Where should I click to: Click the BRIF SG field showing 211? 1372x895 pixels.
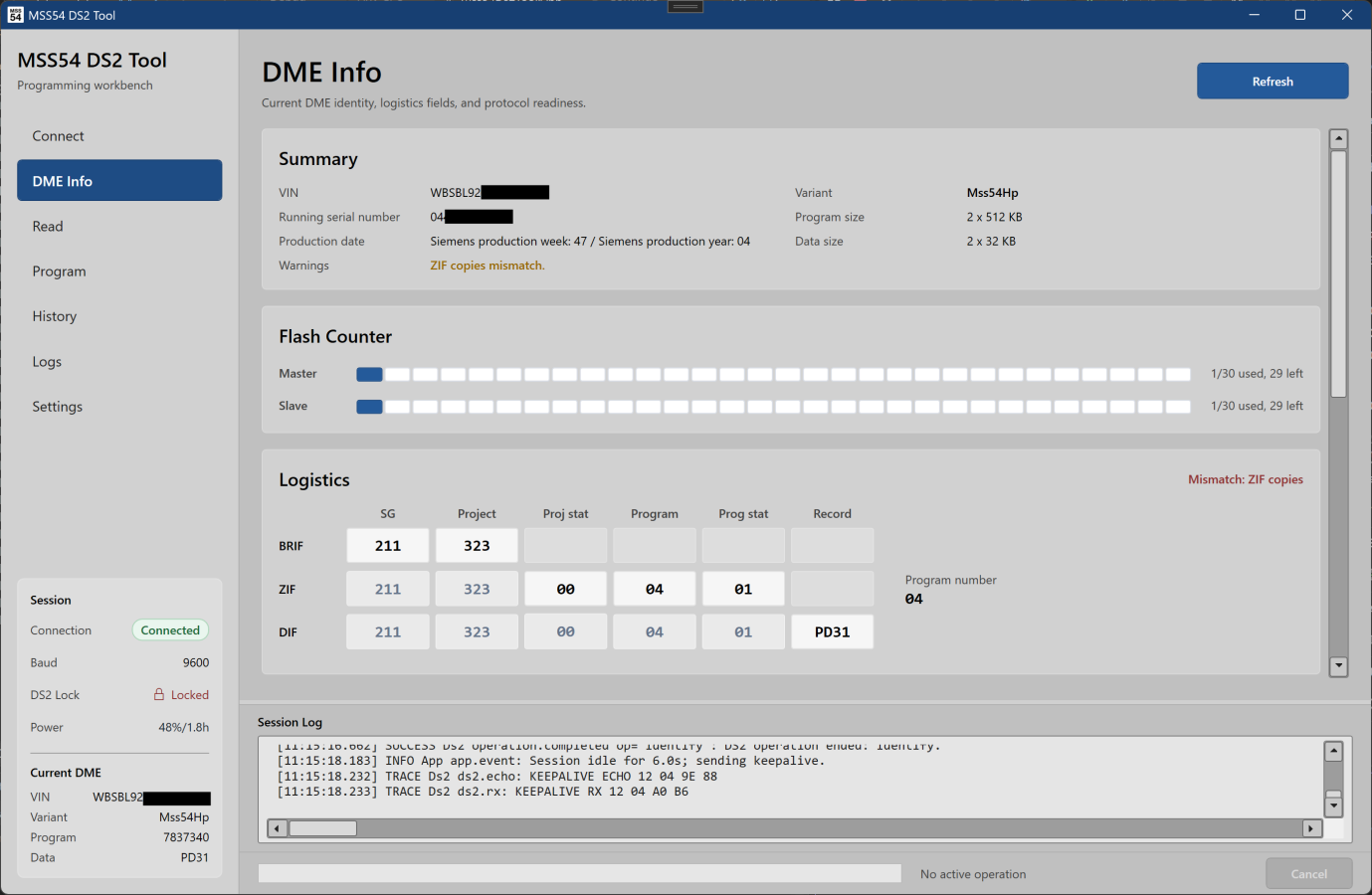(x=388, y=546)
